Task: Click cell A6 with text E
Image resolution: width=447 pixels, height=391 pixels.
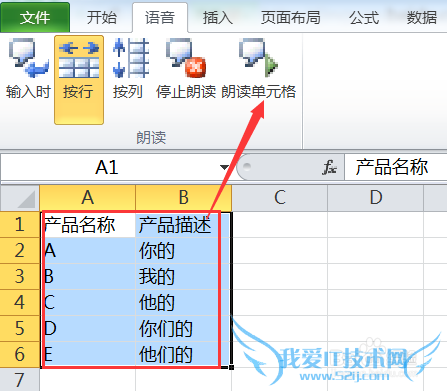Action: (88, 354)
